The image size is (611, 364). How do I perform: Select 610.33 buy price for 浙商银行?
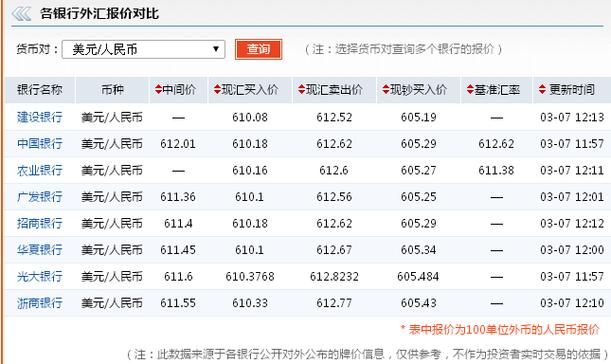click(250, 303)
